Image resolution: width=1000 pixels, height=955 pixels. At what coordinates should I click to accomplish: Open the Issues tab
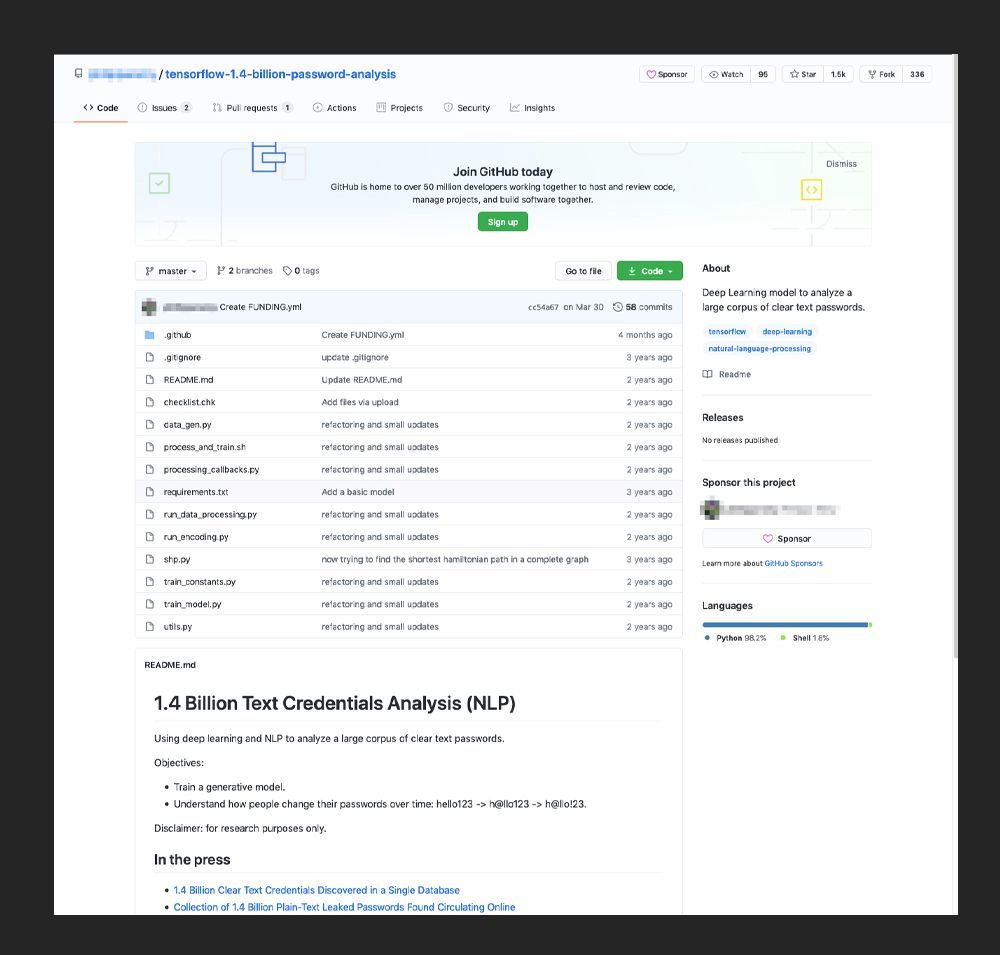[x=165, y=108]
